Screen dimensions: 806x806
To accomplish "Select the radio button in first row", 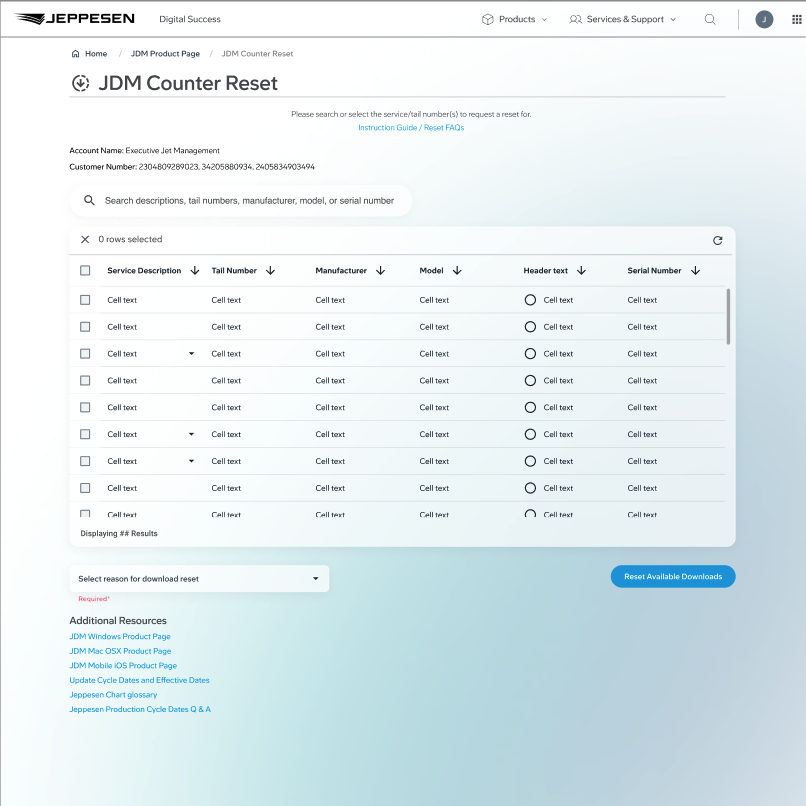I will 530,300.
